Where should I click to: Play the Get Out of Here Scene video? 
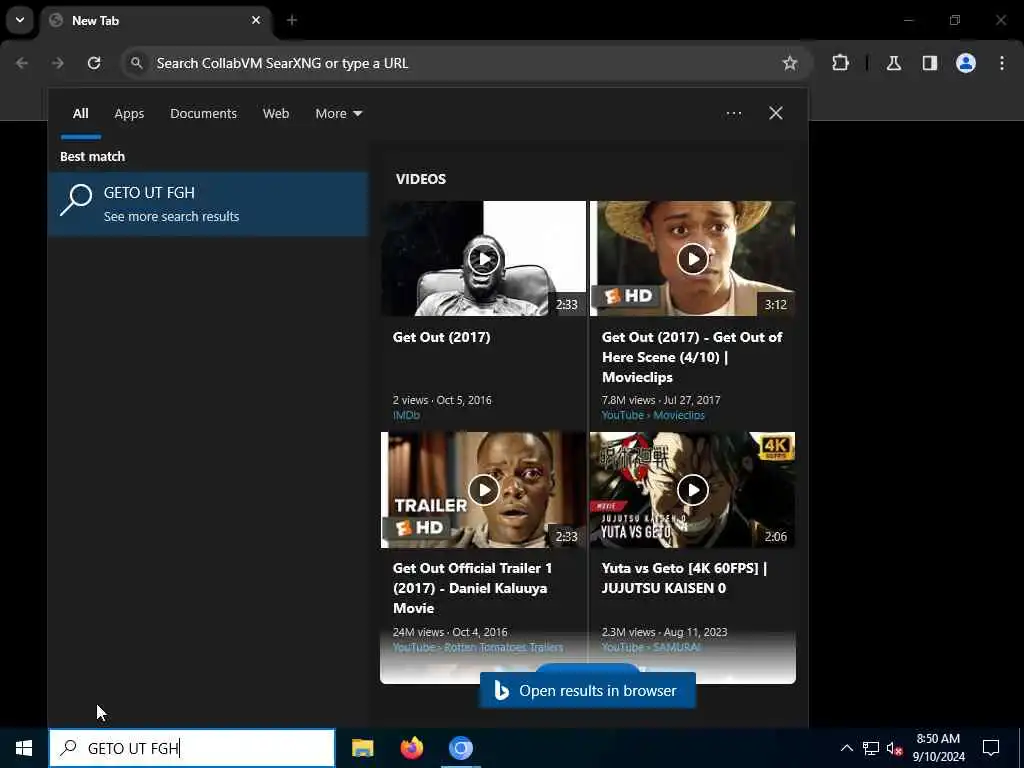coord(692,259)
